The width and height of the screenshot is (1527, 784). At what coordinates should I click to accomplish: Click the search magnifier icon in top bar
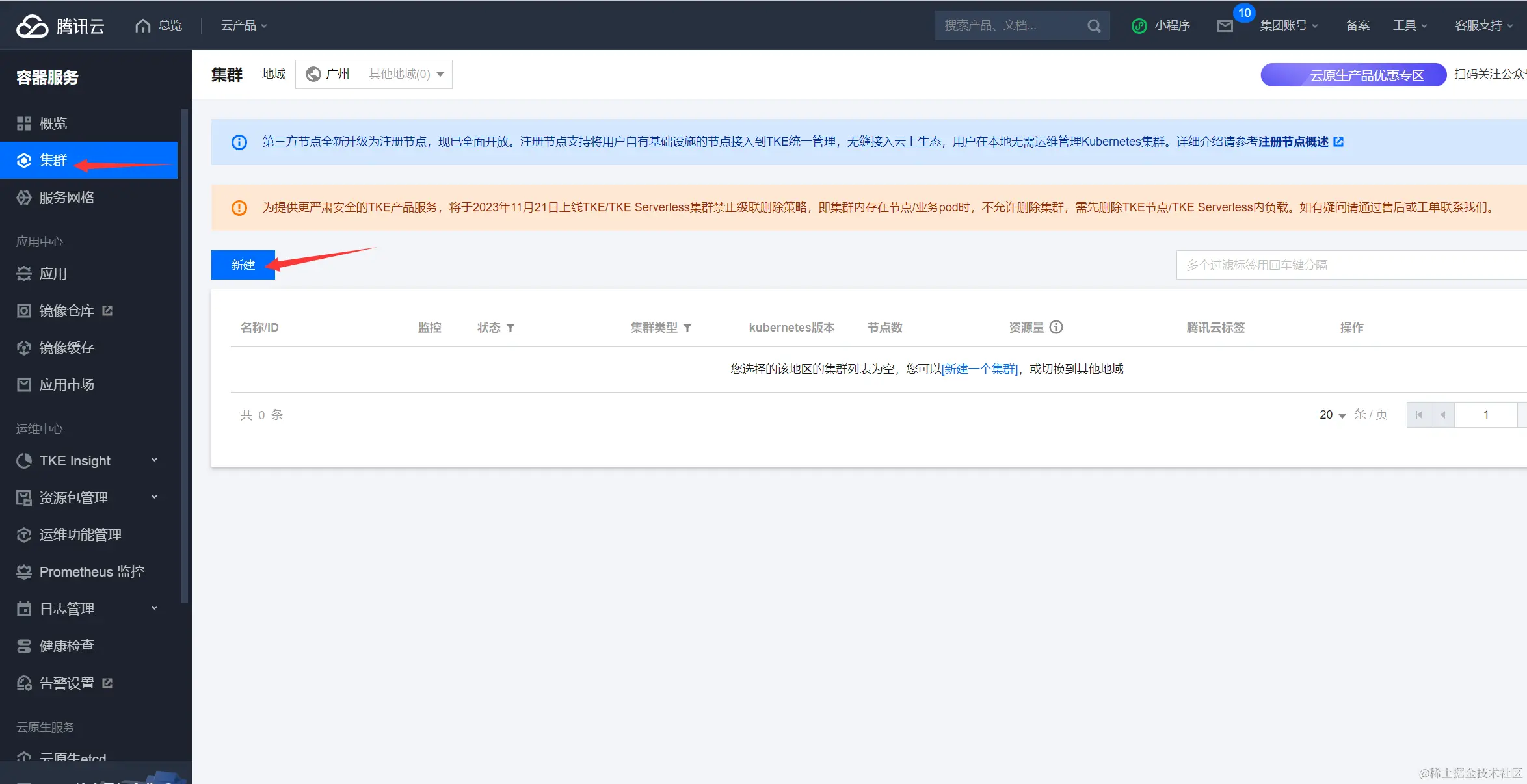click(x=1094, y=26)
